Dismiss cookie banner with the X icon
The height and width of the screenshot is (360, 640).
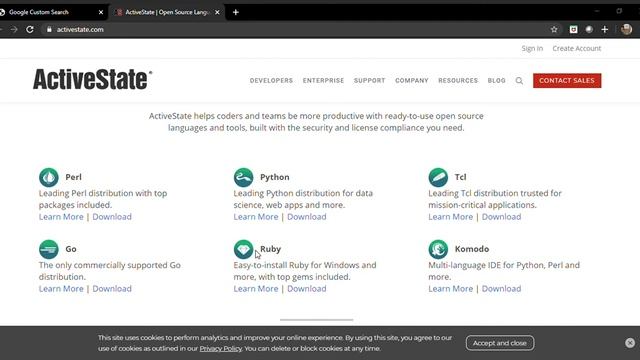[x=630, y=343]
